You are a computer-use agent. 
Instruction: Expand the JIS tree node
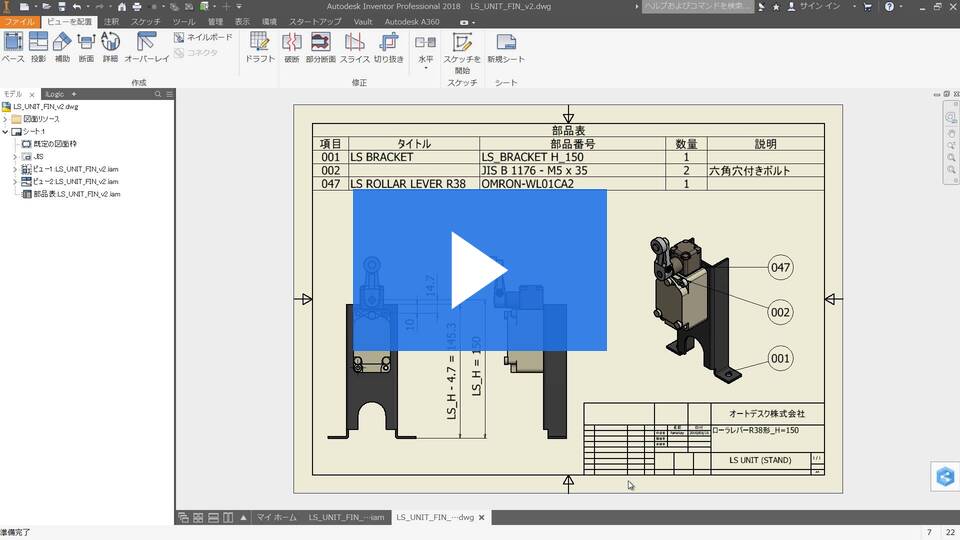[x=15, y=157]
